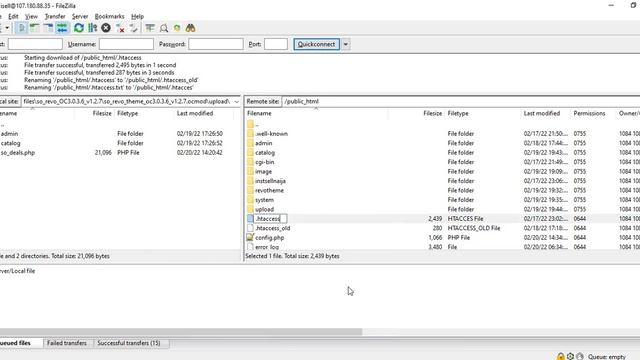
Task: Focus the Username input field
Action: pos(126,44)
